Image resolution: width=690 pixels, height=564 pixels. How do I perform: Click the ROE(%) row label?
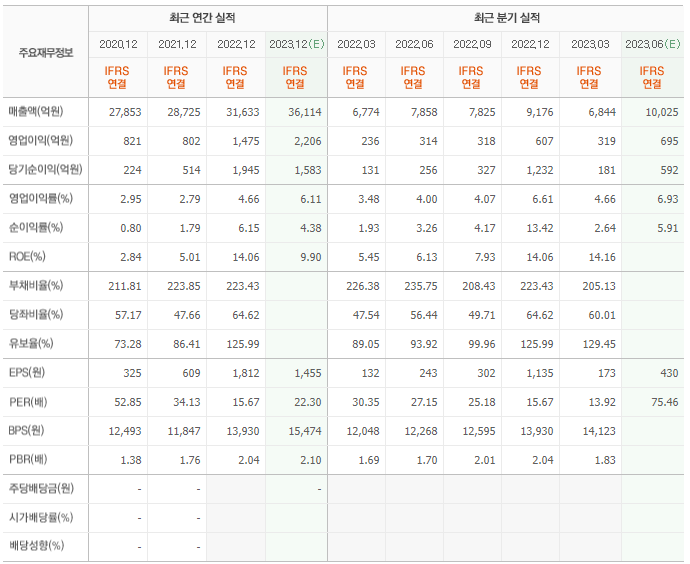(27, 257)
